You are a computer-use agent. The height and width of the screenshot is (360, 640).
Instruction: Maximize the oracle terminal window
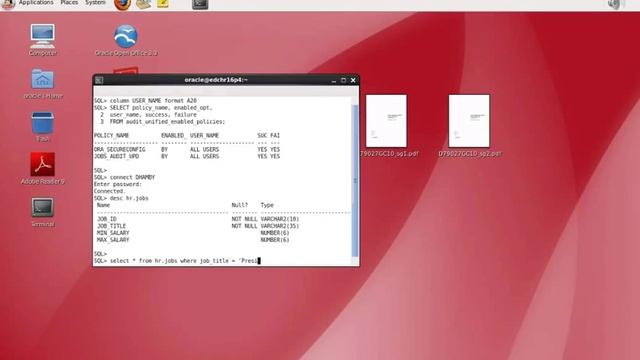pos(343,80)
